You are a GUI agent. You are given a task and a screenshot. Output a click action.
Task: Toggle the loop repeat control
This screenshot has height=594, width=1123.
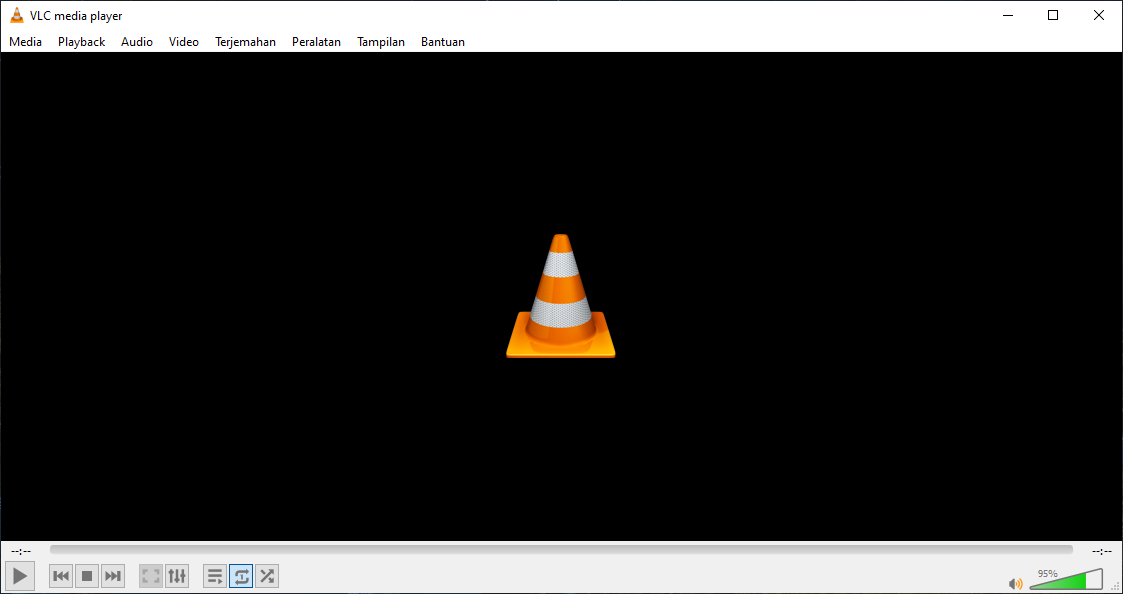click(240, 575)
